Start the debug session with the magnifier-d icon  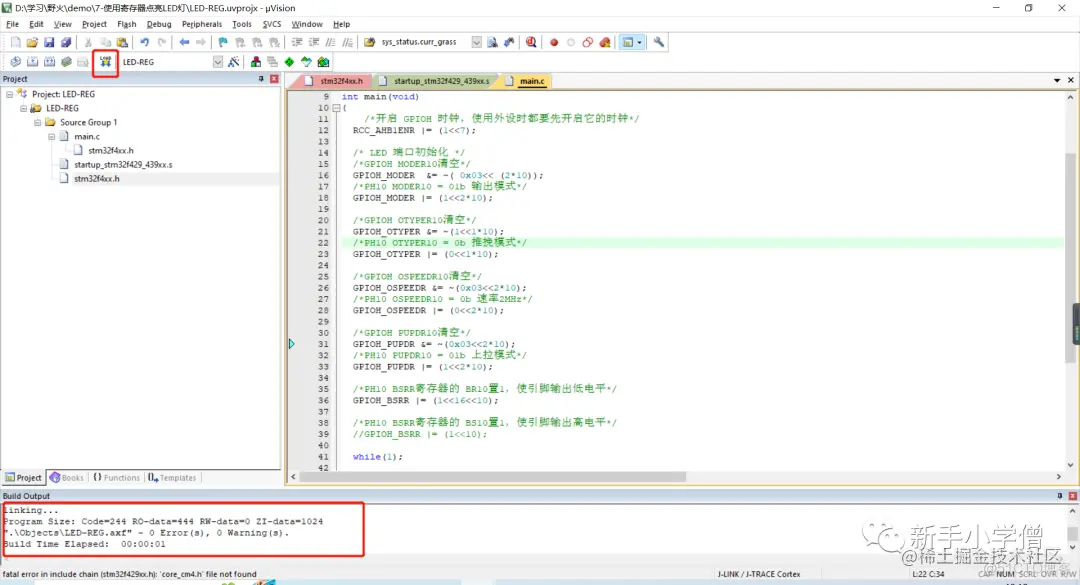pyautogui.click(x=531, y=42)
